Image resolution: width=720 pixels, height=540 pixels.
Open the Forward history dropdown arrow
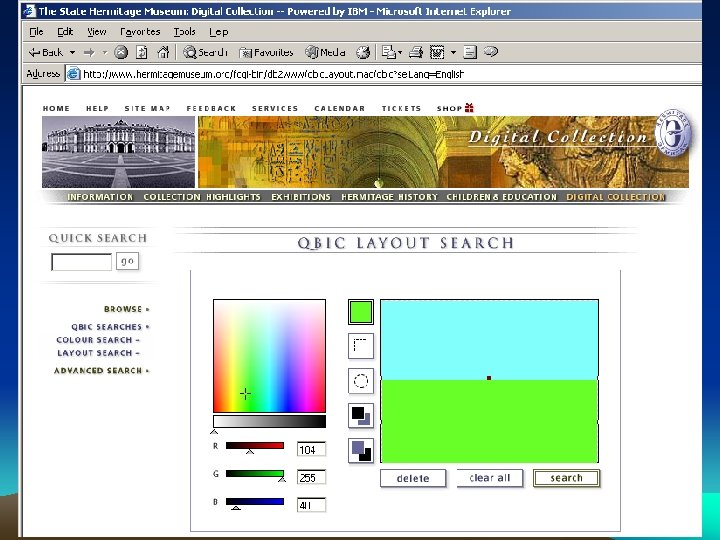point(105,53)
